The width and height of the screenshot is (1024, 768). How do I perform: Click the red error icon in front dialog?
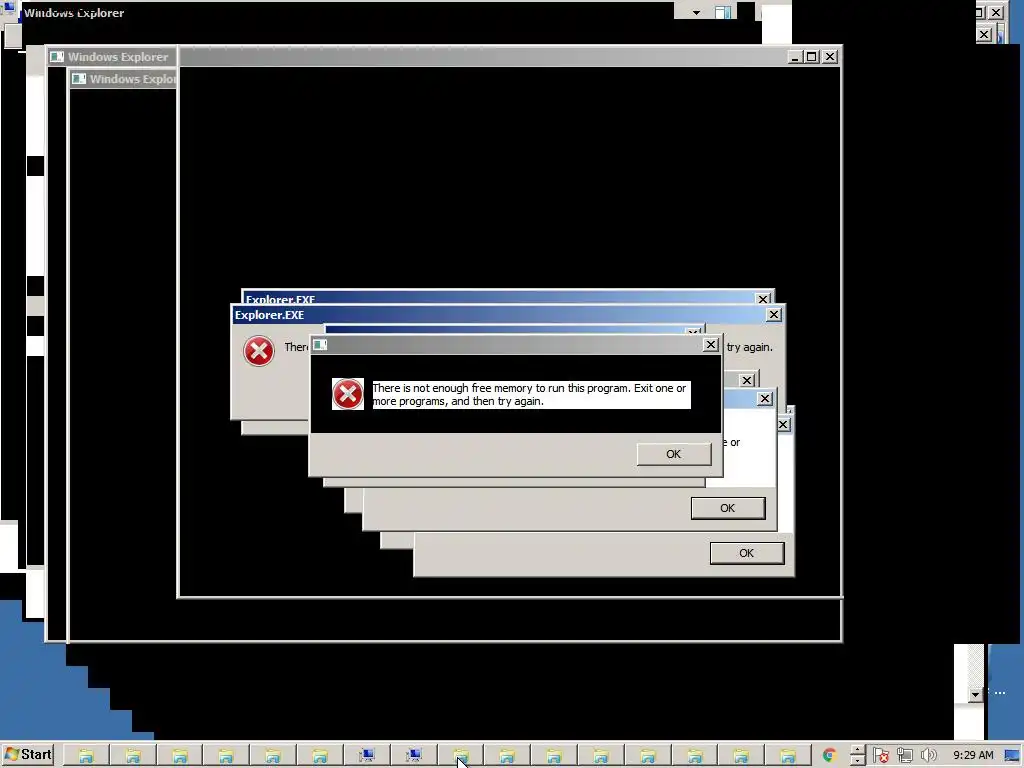tap(347, 394)
